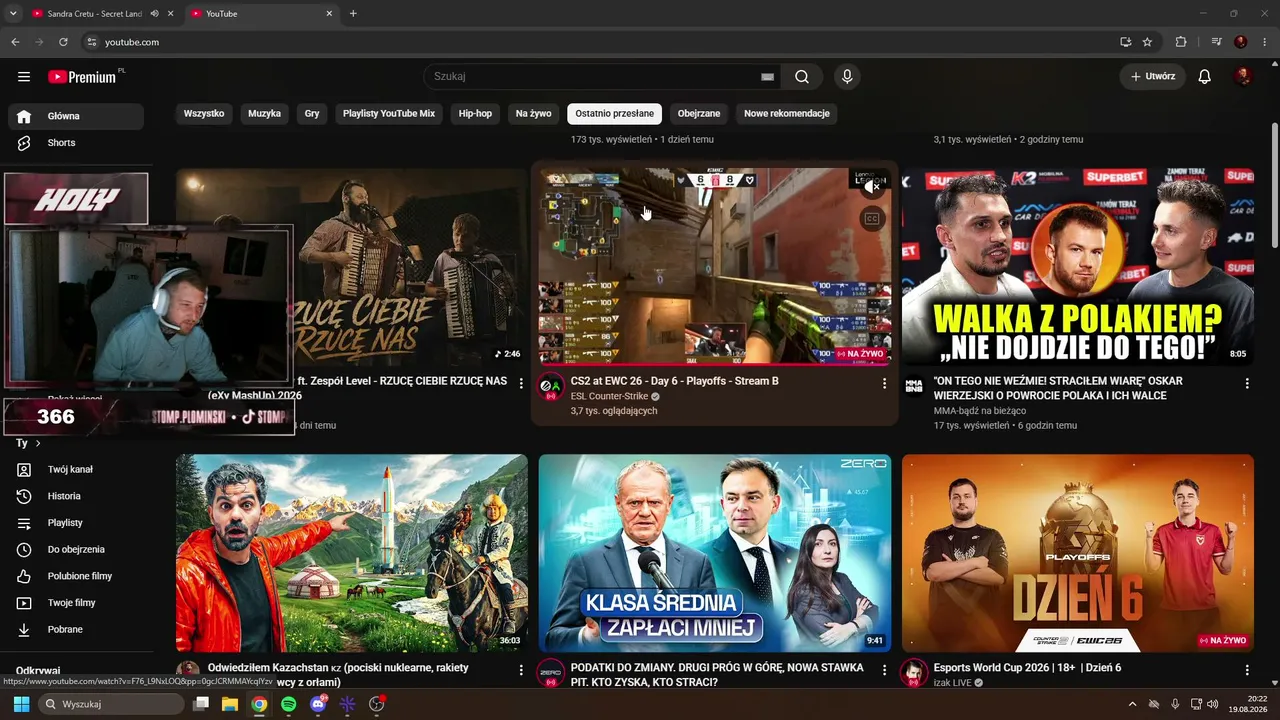Open MMA-bądź na bieżąco channel avatar
1280x720 pixels.
coord(914,387)
